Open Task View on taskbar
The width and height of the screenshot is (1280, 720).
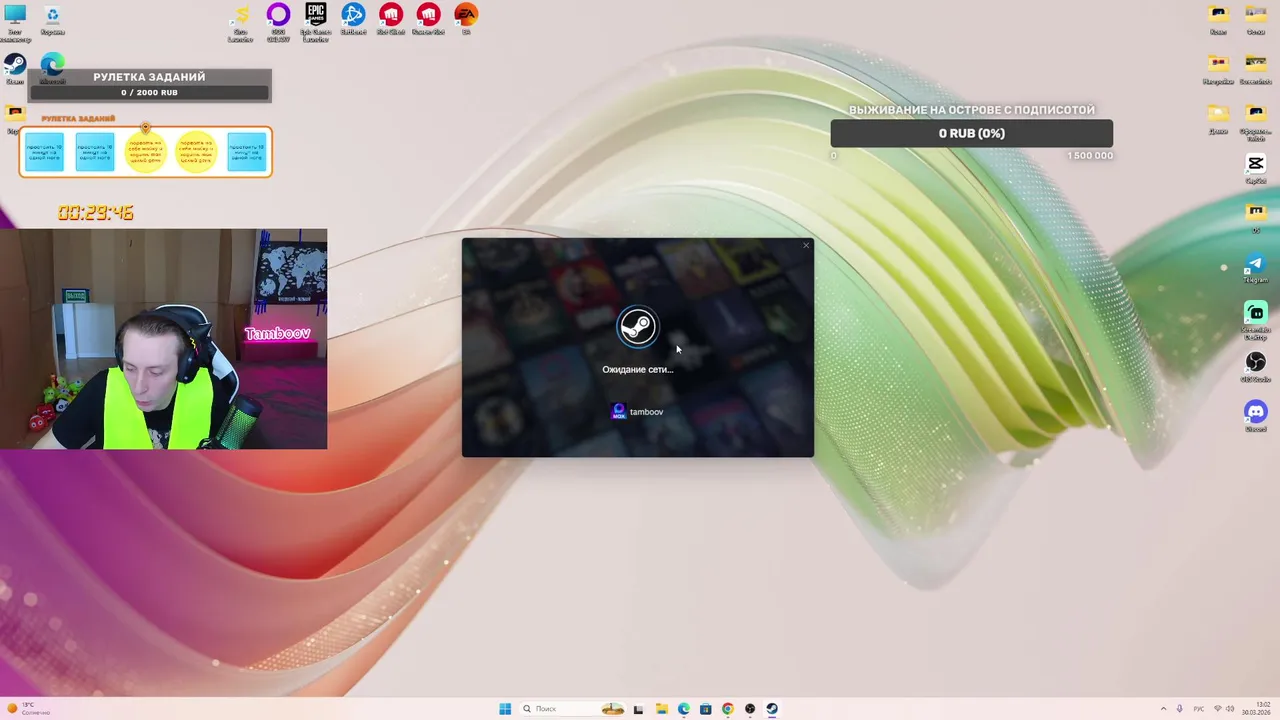click(639, 709)
